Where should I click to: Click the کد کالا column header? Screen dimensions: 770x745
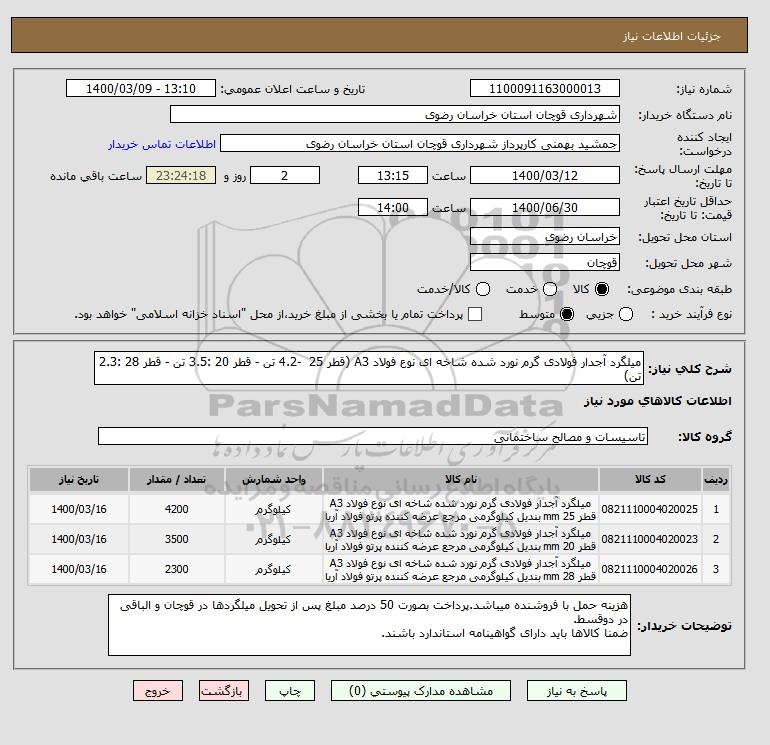(x=650, y=479)
